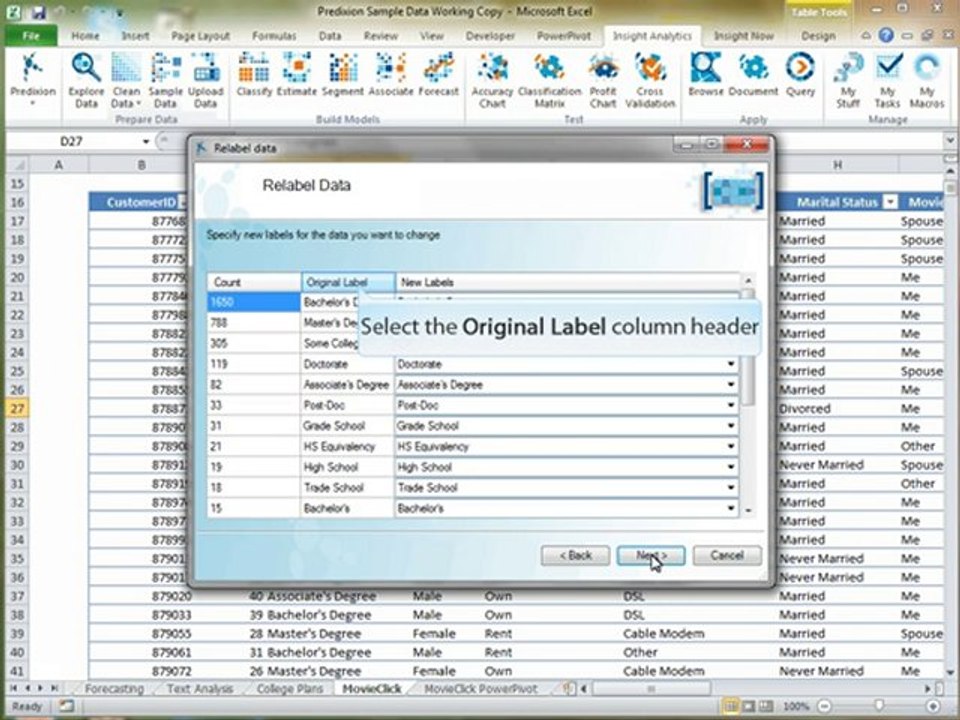
Task: Click the zoom out minus button
Action: [x=825, y=706]
